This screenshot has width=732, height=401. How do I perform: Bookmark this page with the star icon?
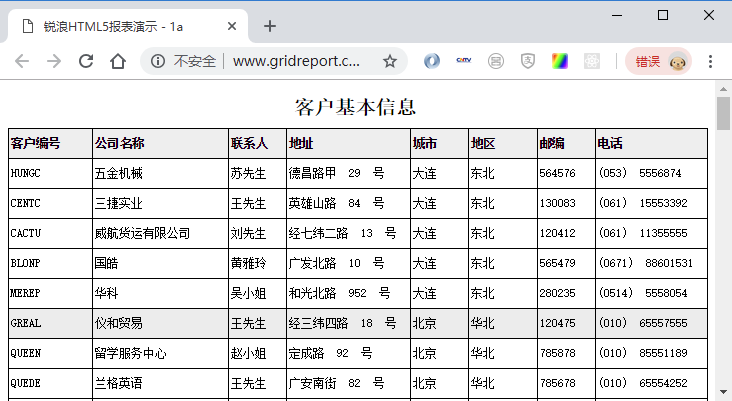390,61
